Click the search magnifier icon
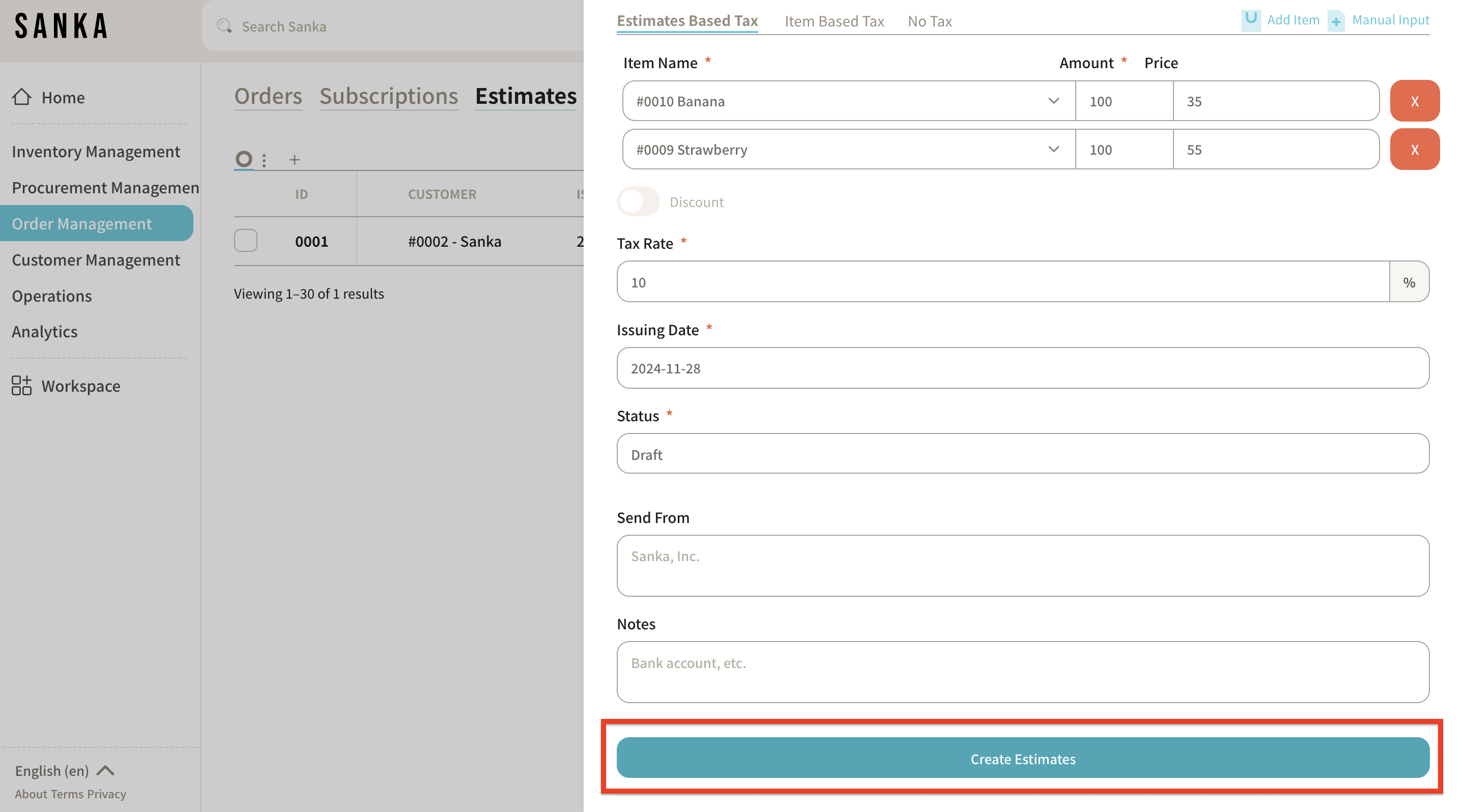 coord(224,26)
